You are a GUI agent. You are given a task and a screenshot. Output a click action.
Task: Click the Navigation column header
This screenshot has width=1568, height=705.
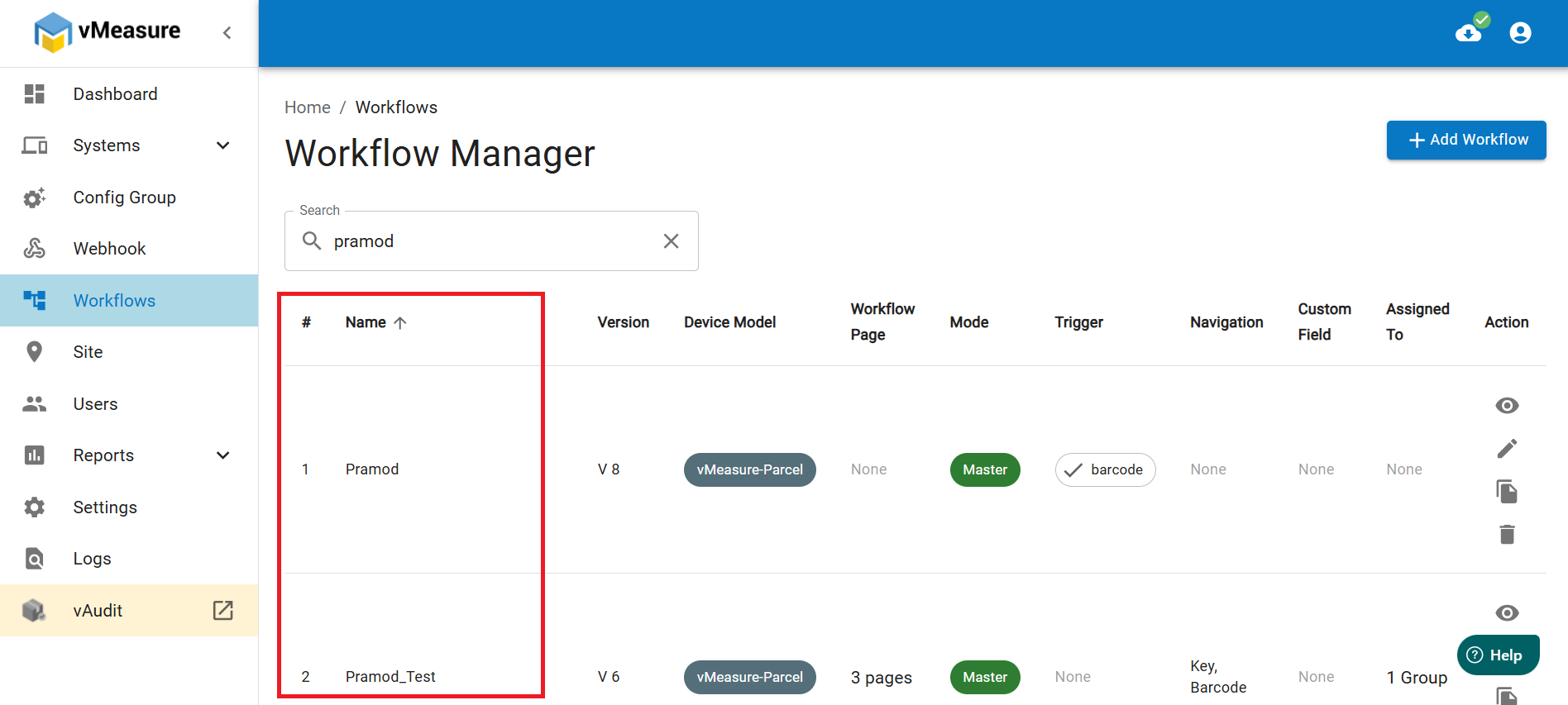[x=1226, y=322]
